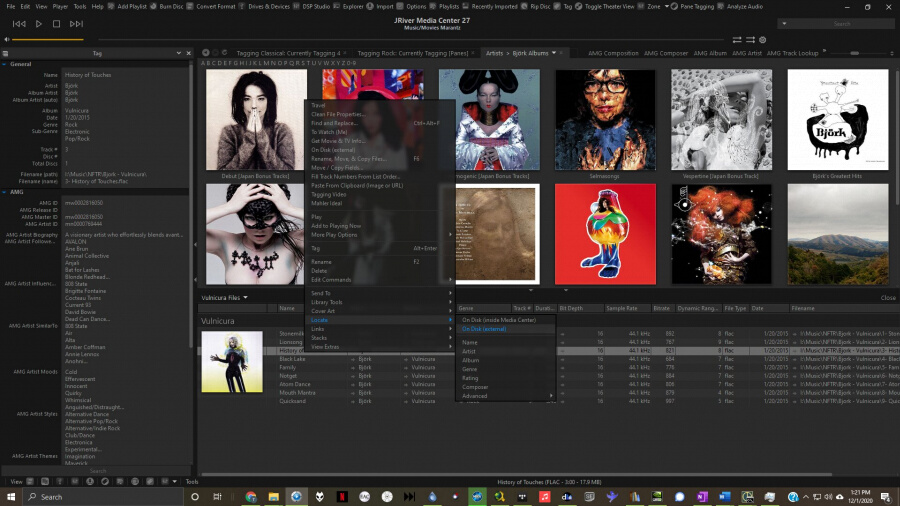The height and width of the screenshot is (506, 900).
Task: Click the AMG Track Lookup link
Action: (x=792, y=53)
